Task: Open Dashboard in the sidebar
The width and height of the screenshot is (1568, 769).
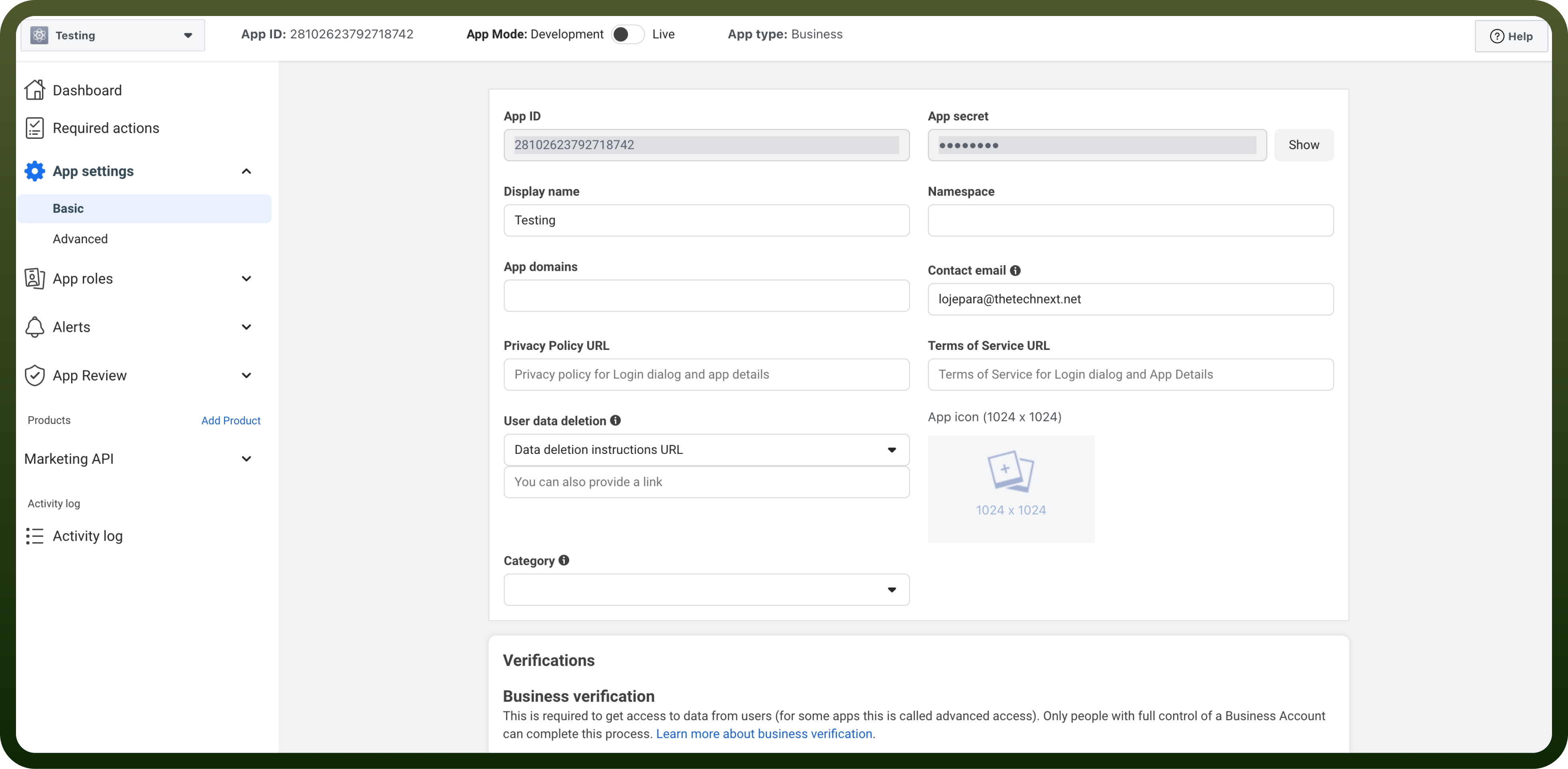Action: click(87, 90)
